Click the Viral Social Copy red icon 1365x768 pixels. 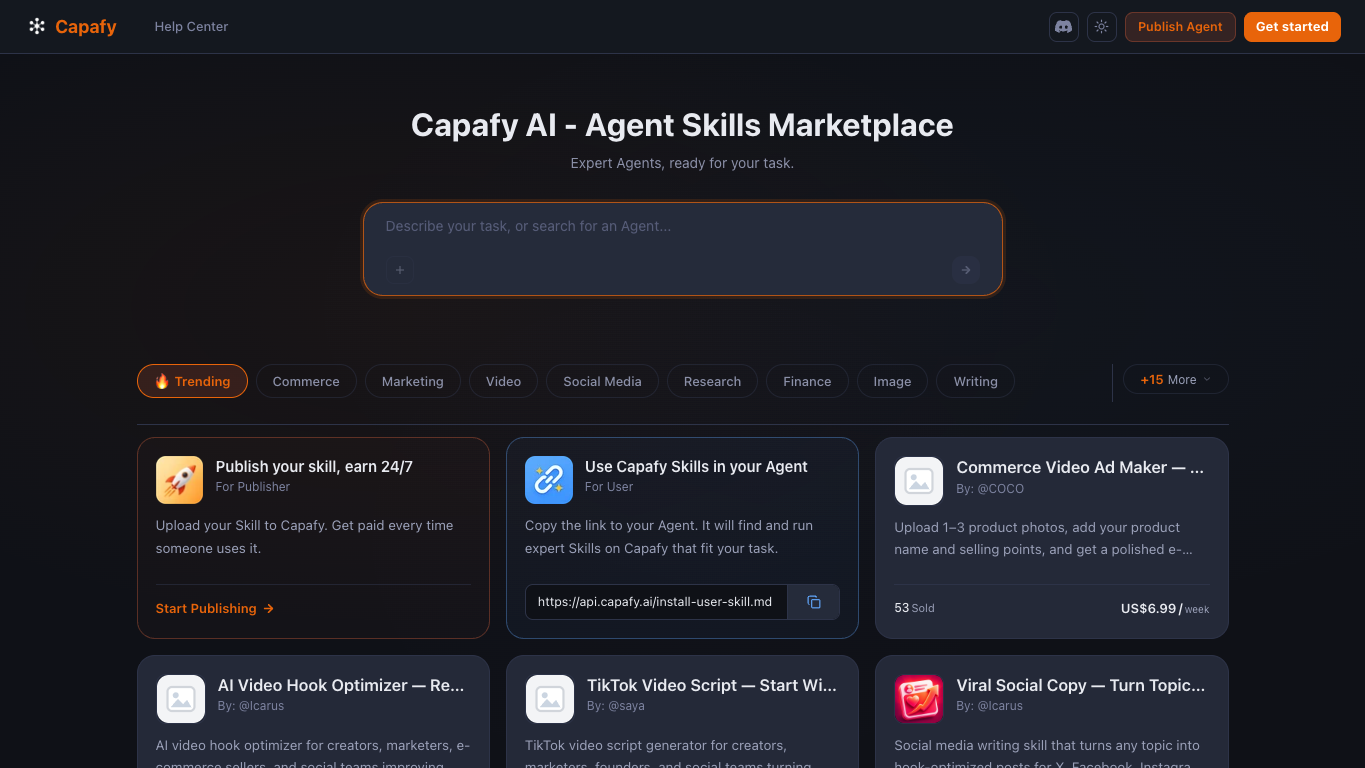point(919,699)
